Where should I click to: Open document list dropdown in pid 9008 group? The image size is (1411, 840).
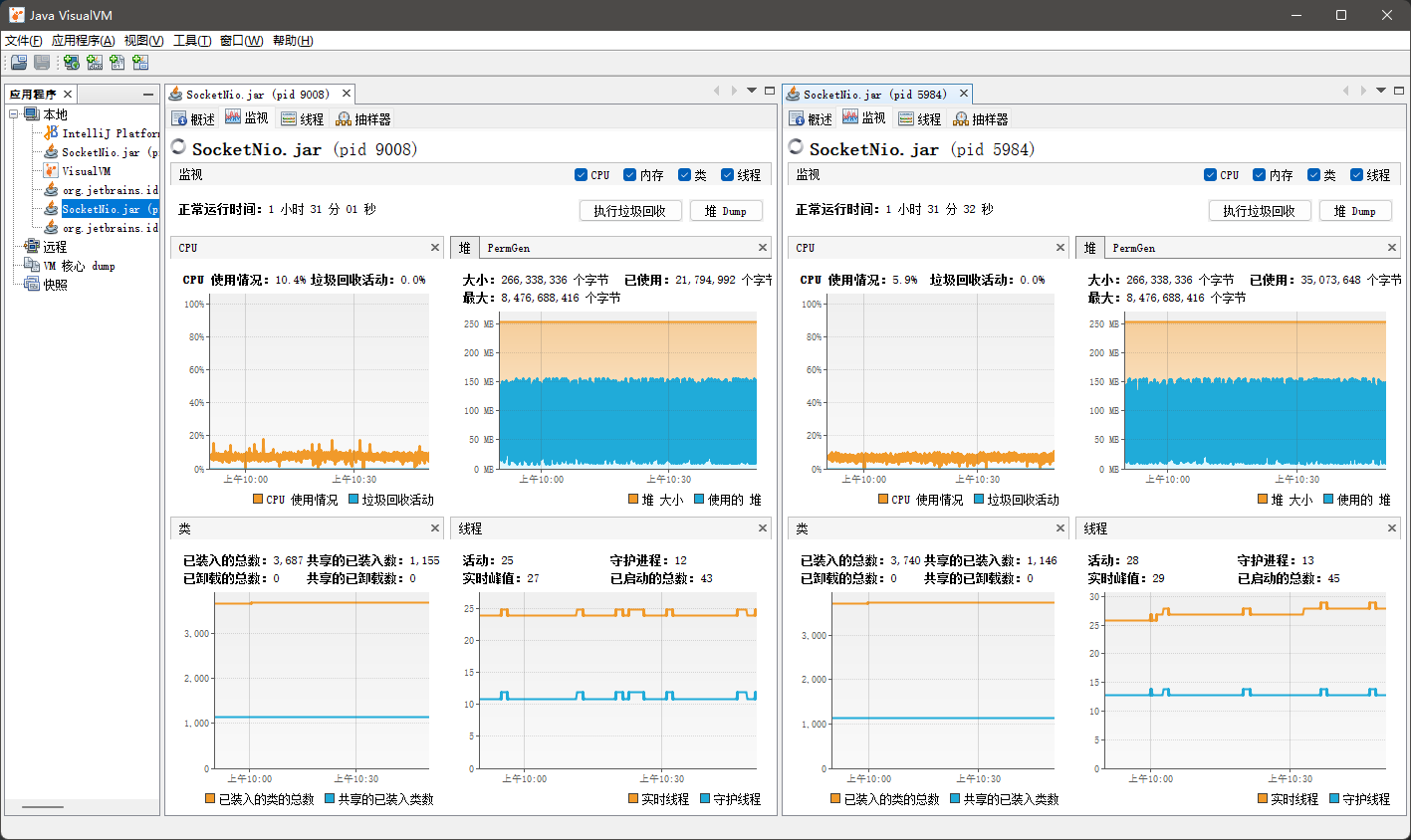(x=752, y=91)
